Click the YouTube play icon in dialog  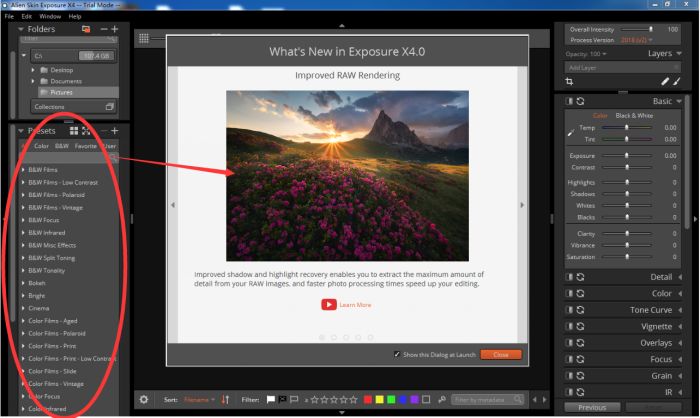pyautogui.click(x=329, y=305)
